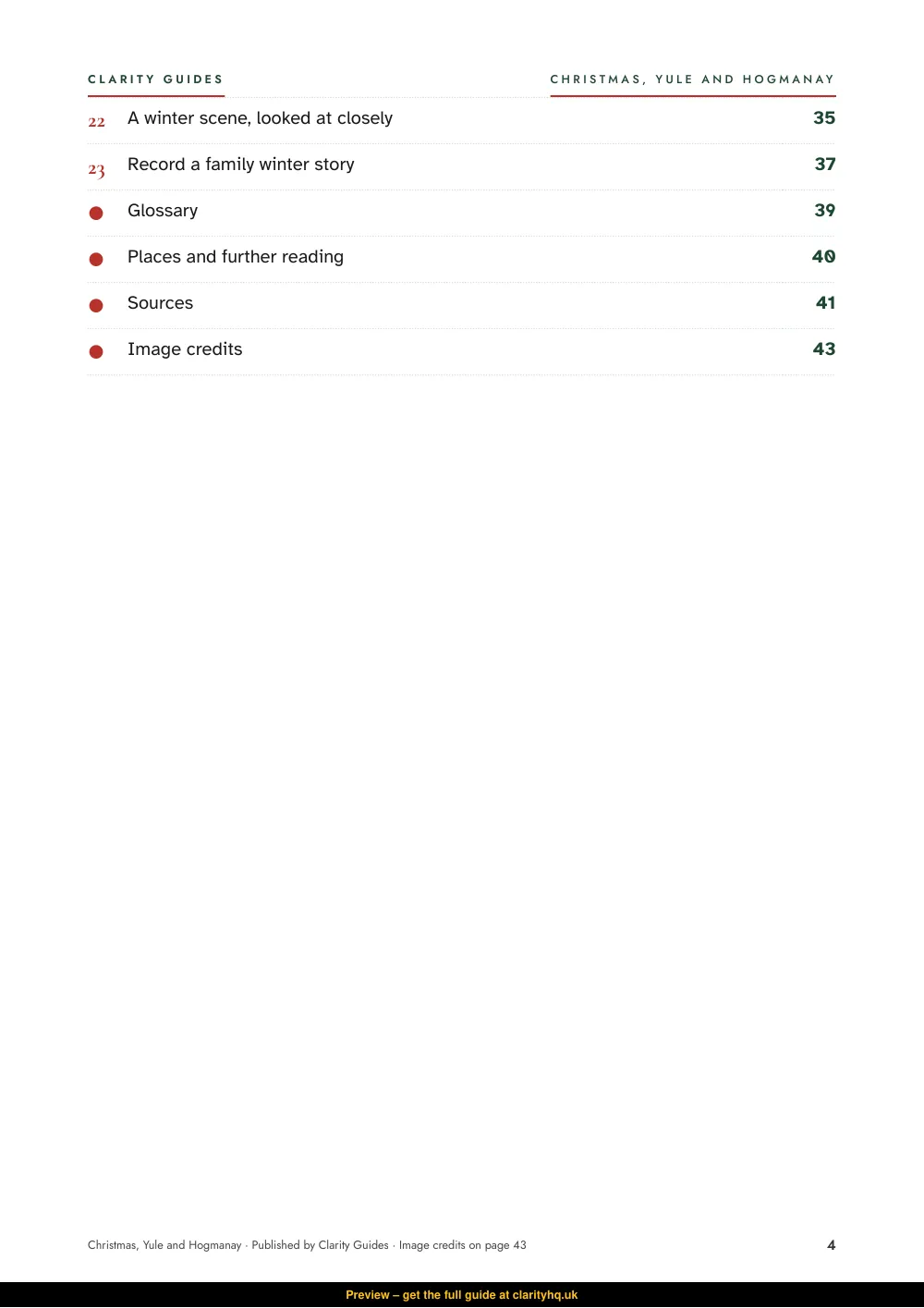The image size is (924, 1308).
Task: Click the red bullet beside Glossary
Action: (96, 213)
